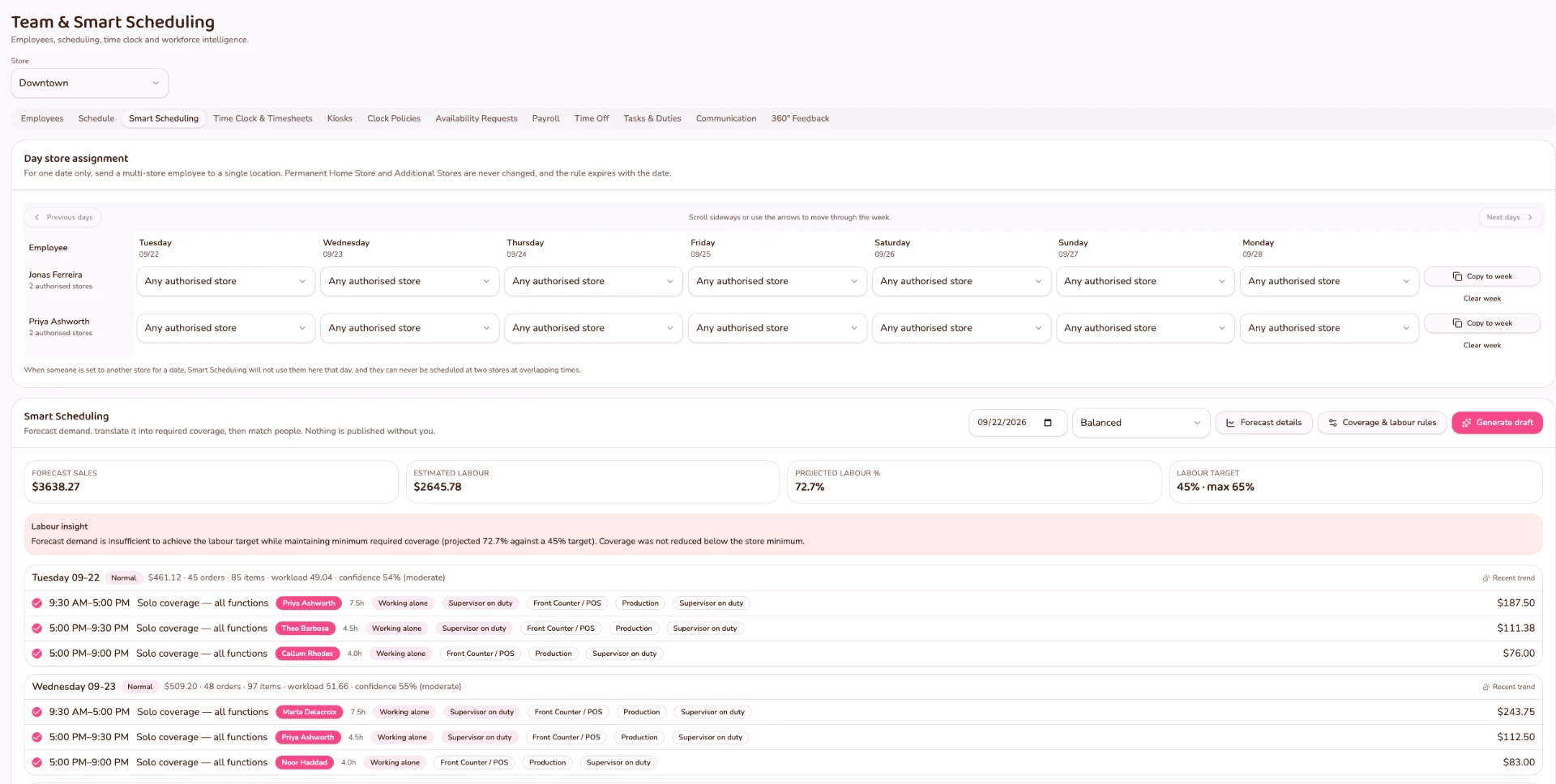Click the Callum Rhodes employee tag
The image size is (1556, 784).
click(307, 654)
